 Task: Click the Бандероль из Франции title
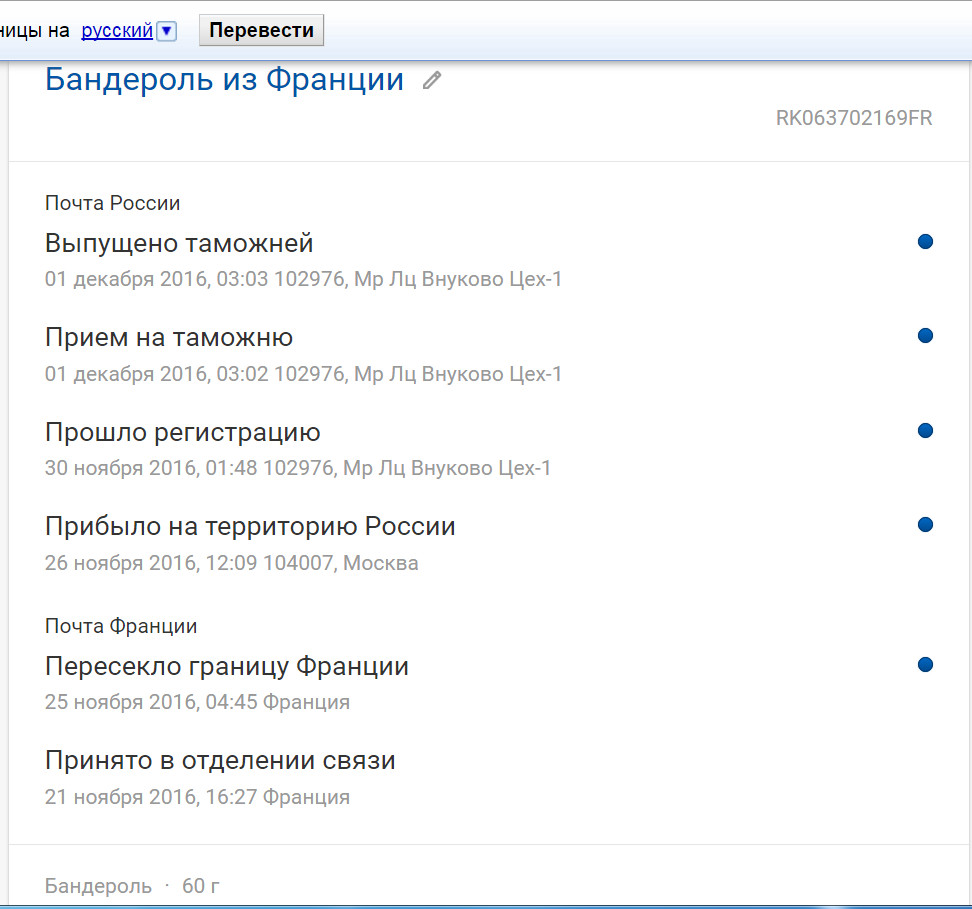pos(224,80)
